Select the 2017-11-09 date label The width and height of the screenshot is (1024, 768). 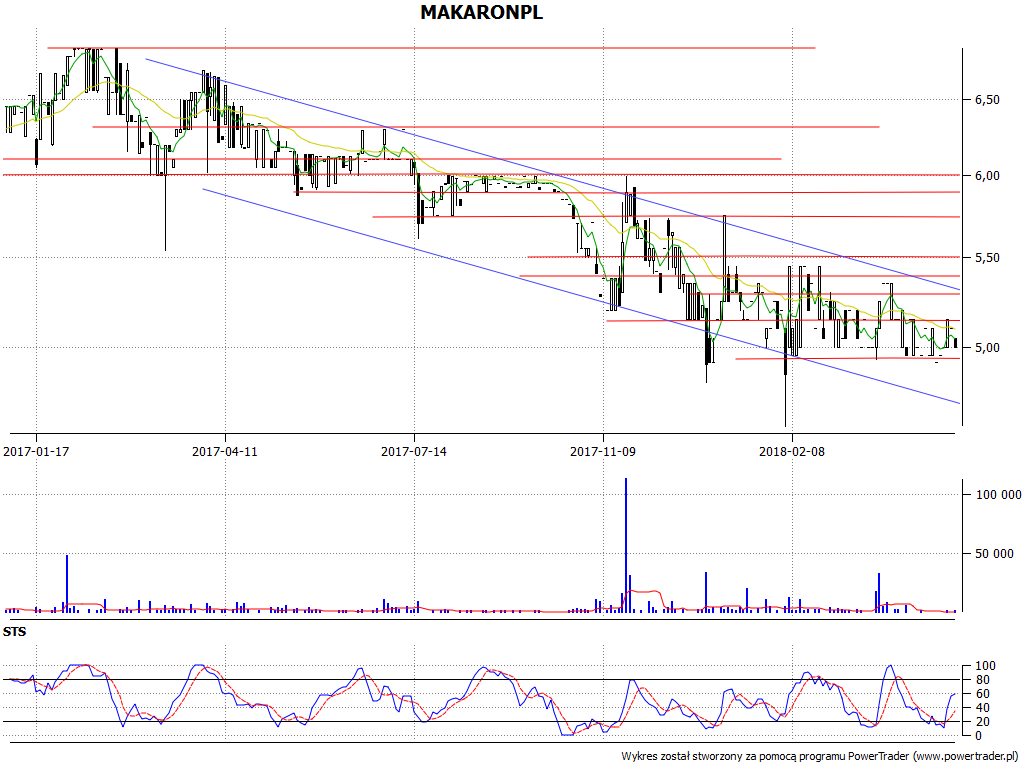click(x=603, y=451)
